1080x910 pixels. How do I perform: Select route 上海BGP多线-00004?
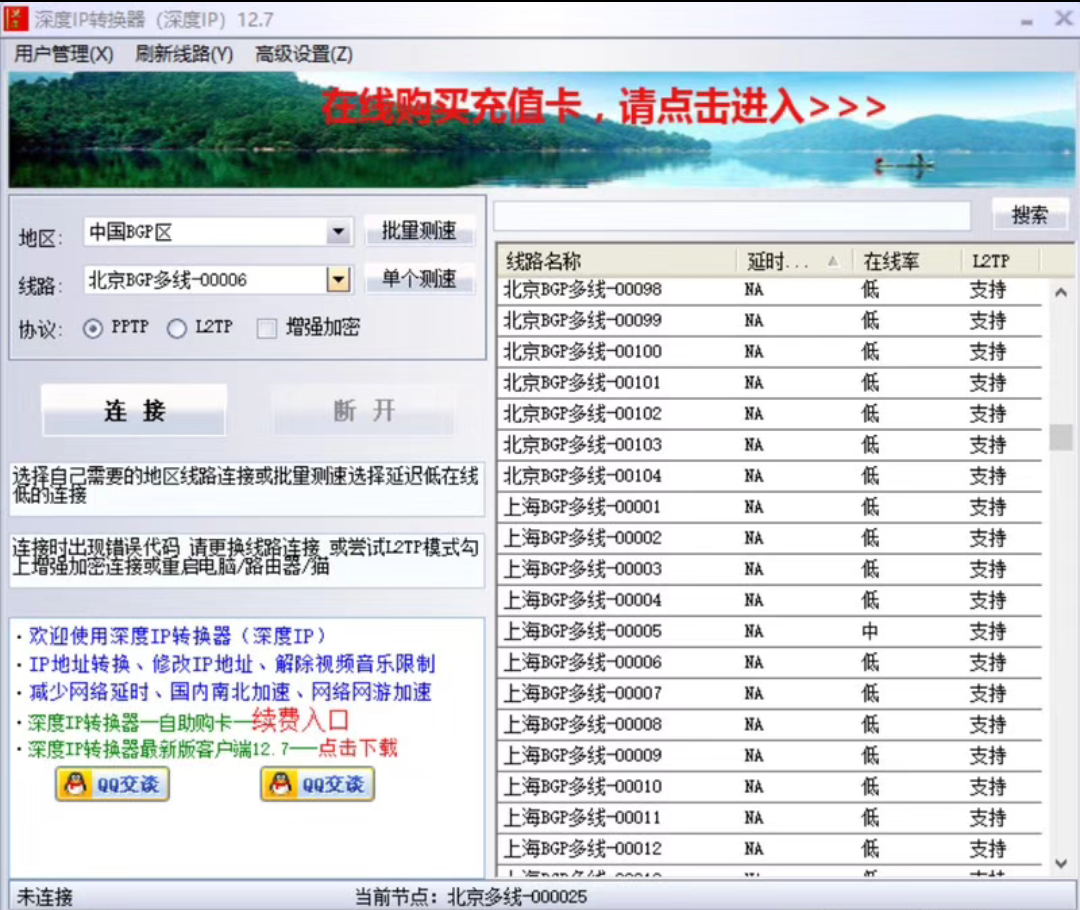click(x=769, y=600)
